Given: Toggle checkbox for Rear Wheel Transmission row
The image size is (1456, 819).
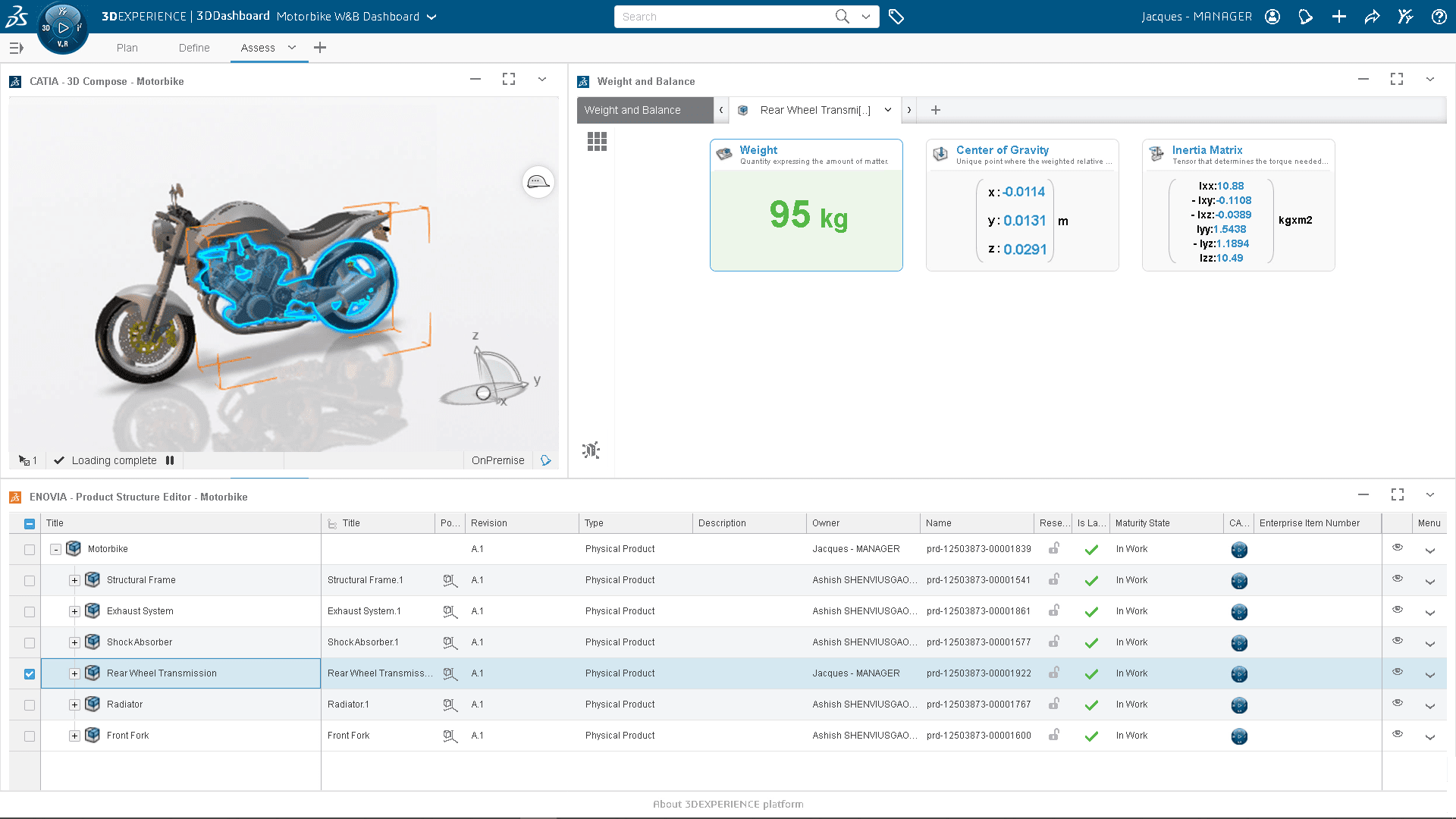Looking at the screenshot, I should coord(29,673).
